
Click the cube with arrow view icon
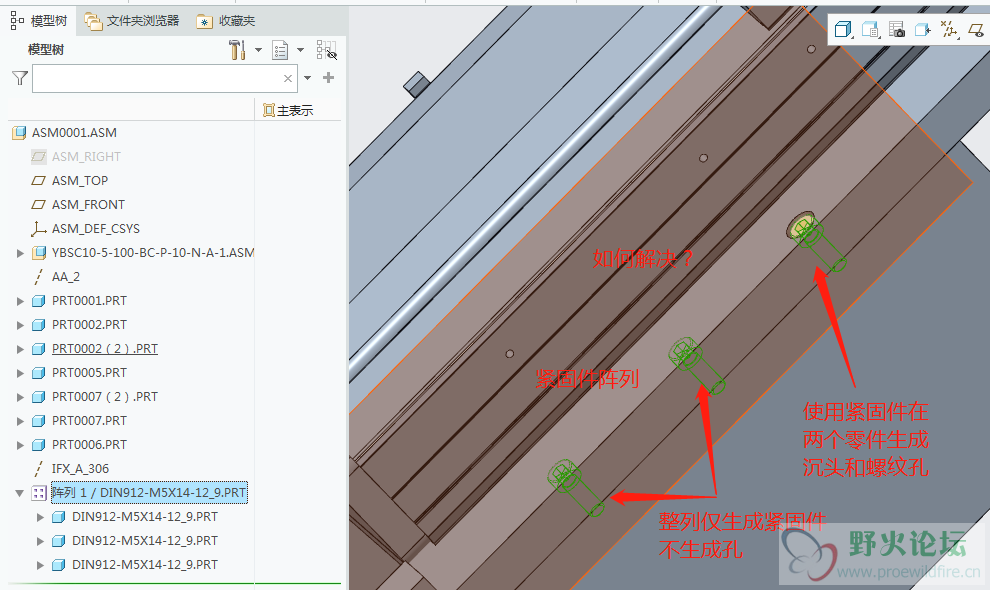click(x=922, y=30)
